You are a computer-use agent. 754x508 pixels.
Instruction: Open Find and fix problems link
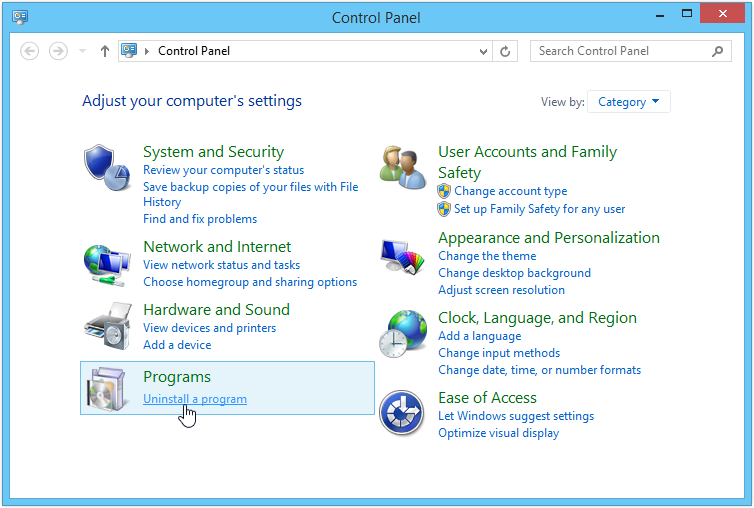(x=200, y=219)
